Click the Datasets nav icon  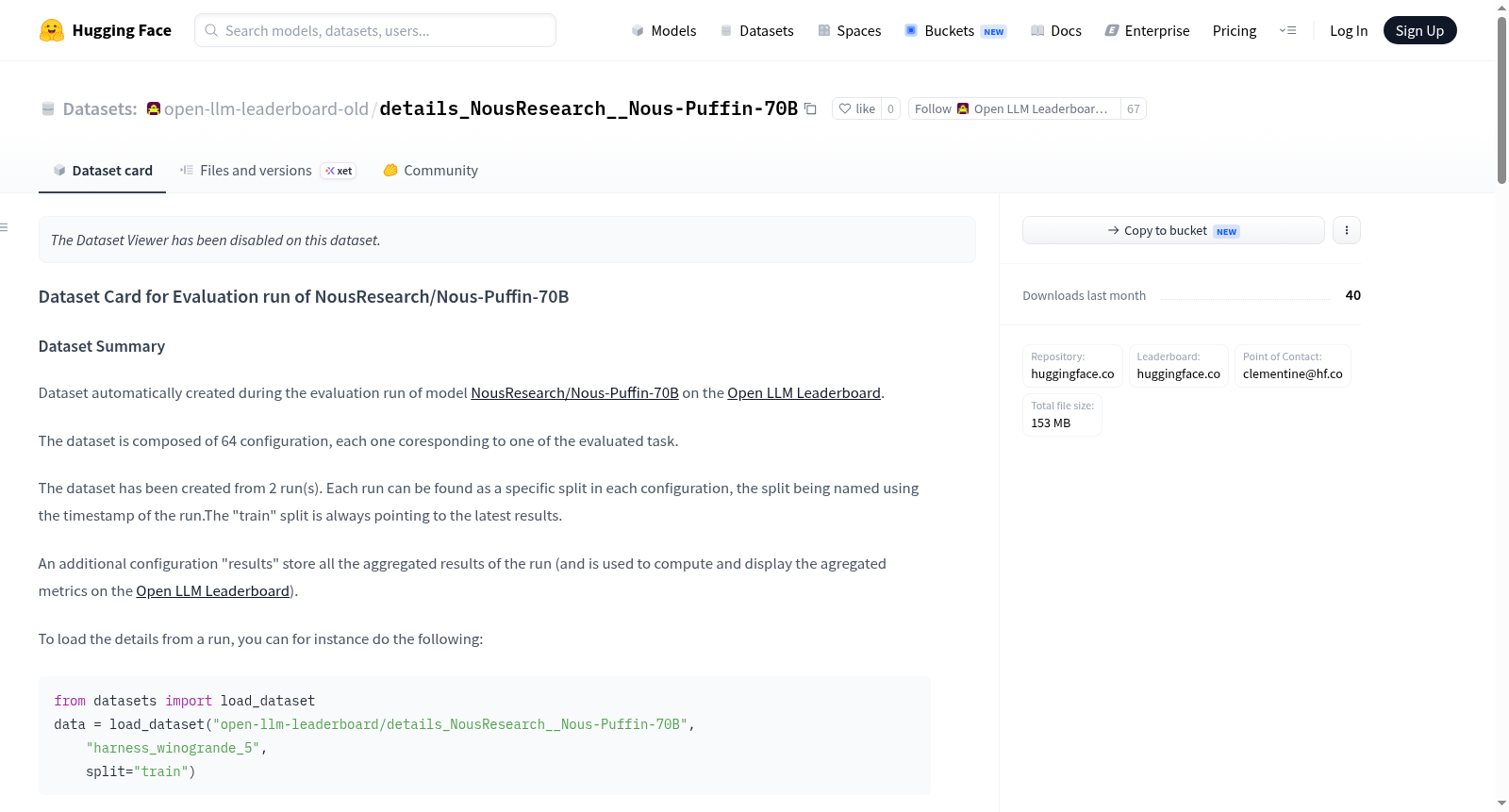click(x=726, y=30)
